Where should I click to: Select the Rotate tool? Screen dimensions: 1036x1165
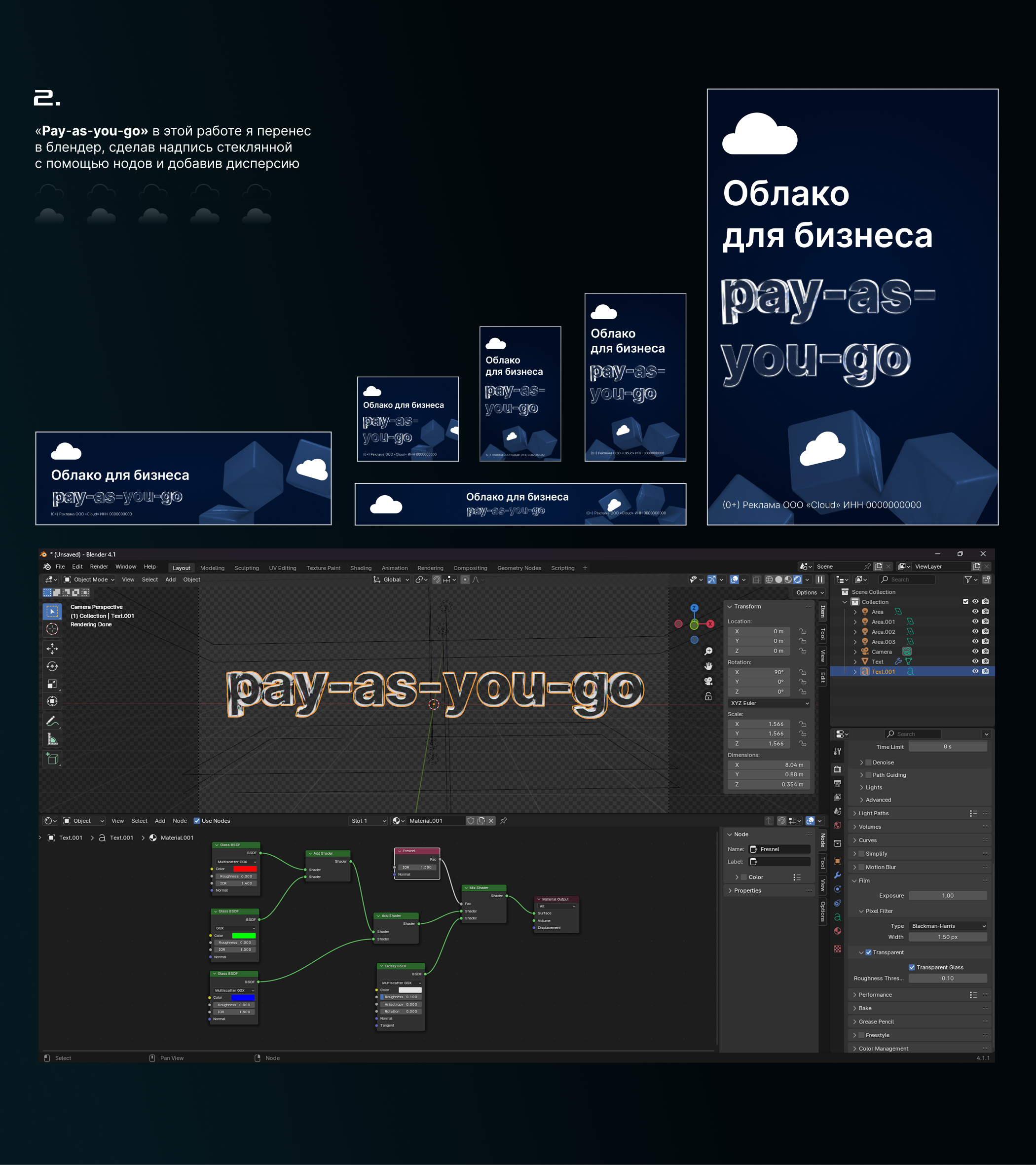(x=52, y=666)
